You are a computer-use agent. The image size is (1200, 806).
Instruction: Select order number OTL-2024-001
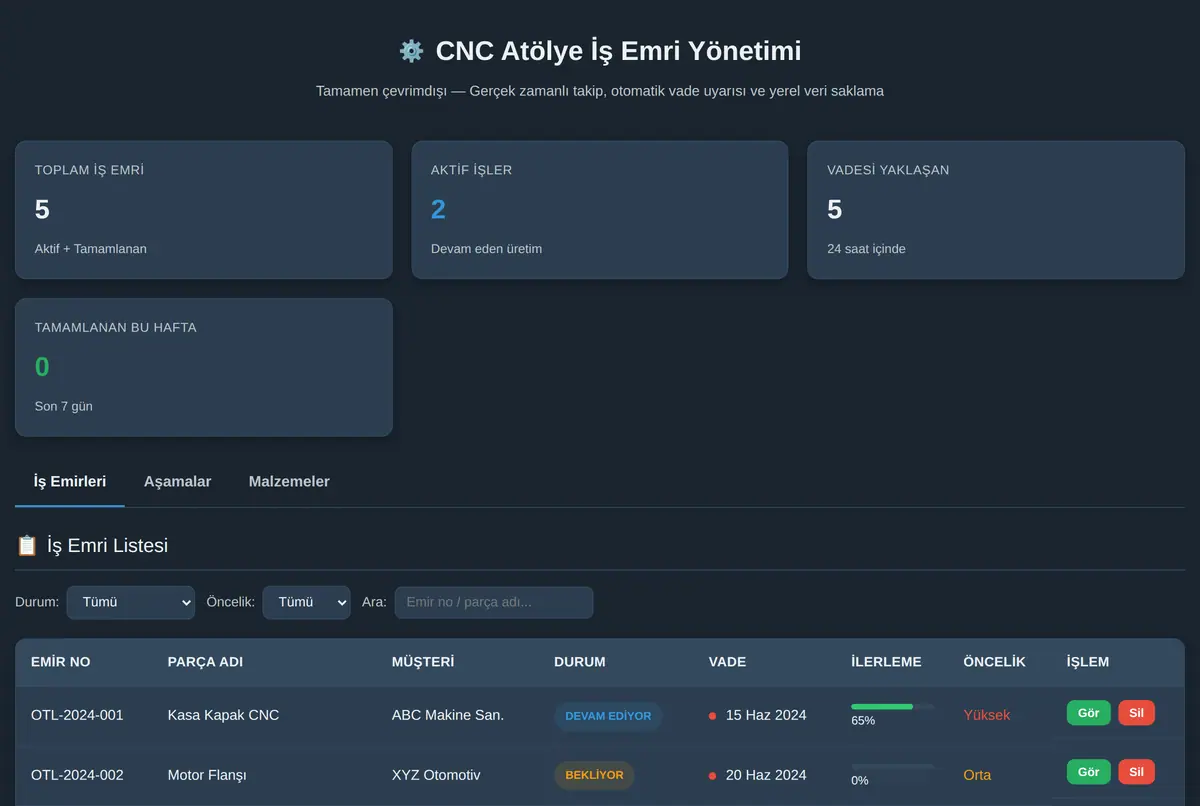[77, 715]
